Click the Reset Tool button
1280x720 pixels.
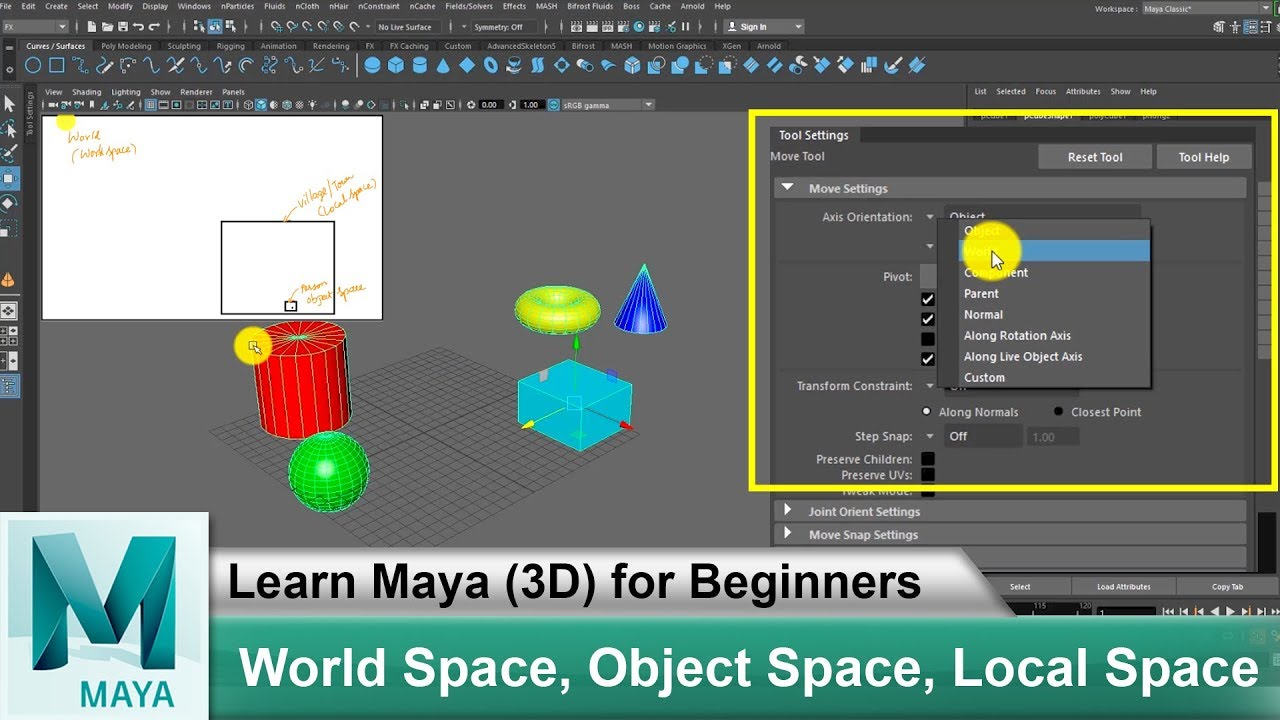(1095, 157)
